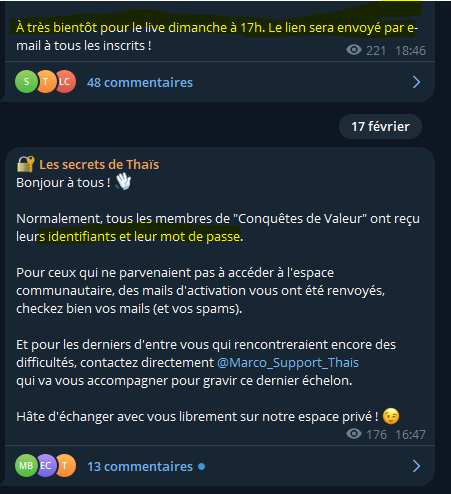
Task: Select the 17 février date badge
Action: coord(380,127)
